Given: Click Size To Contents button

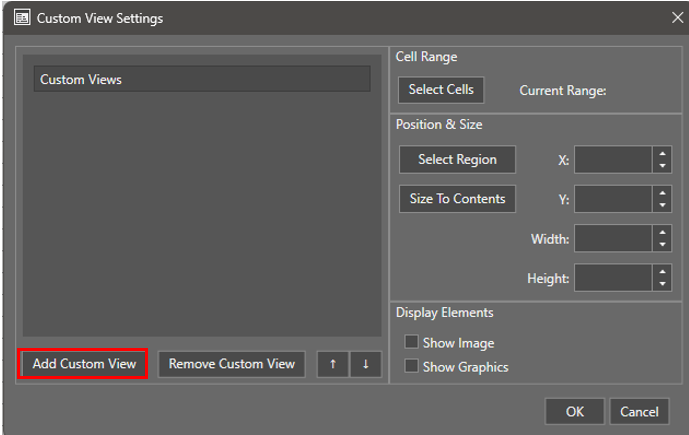Looking at the screenshot, I should 457,199.
